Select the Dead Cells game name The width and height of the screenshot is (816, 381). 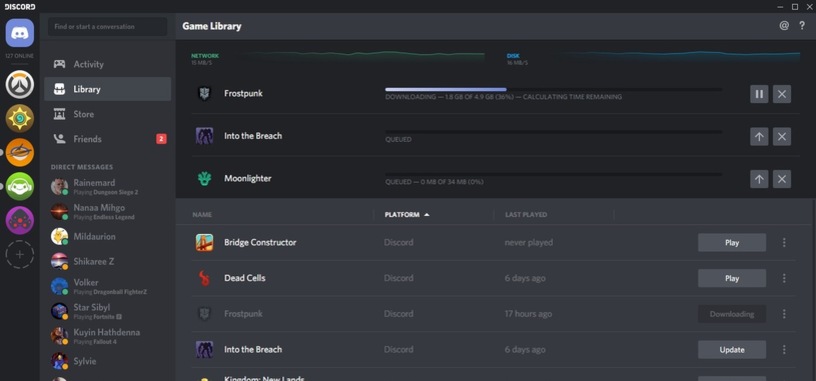point(245,278)
